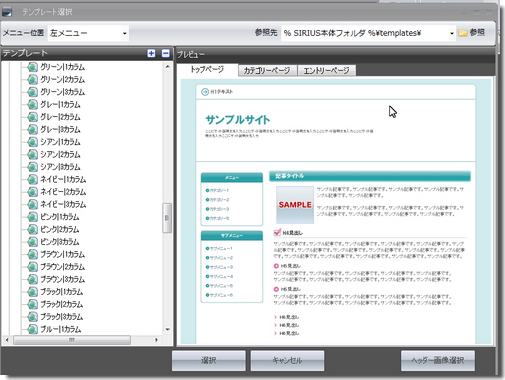This screenshot has height=380, width=505.
Task: Switch to the カテゴリーページ preview tab
Action: coord(267,71)
